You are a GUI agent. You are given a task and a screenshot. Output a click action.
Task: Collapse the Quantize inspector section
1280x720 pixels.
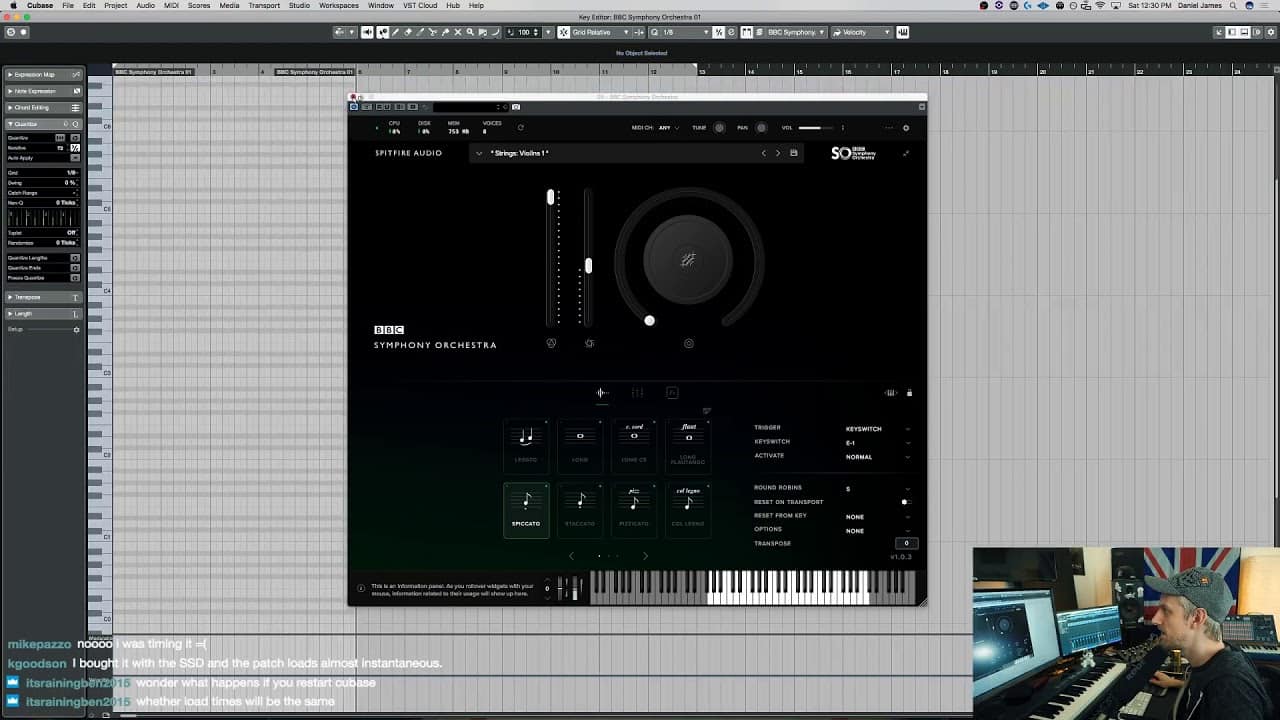coord(43,124)
